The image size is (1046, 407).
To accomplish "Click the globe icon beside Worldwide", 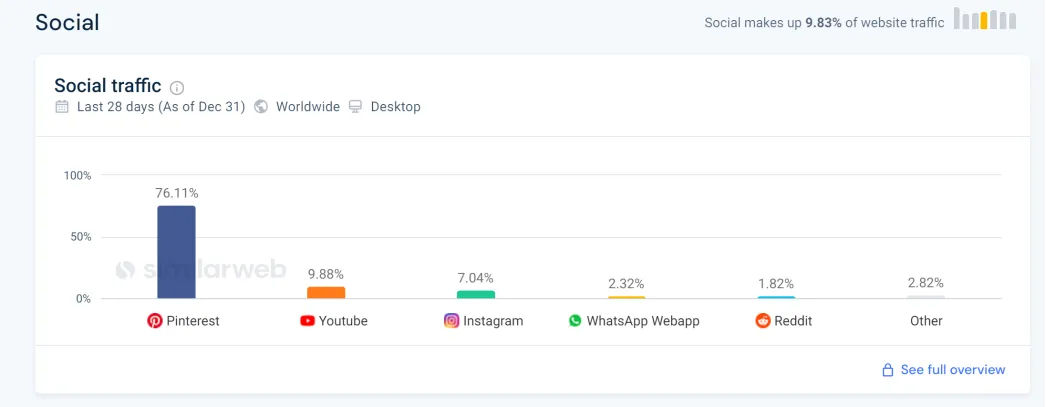I will (x=262, y=107).
